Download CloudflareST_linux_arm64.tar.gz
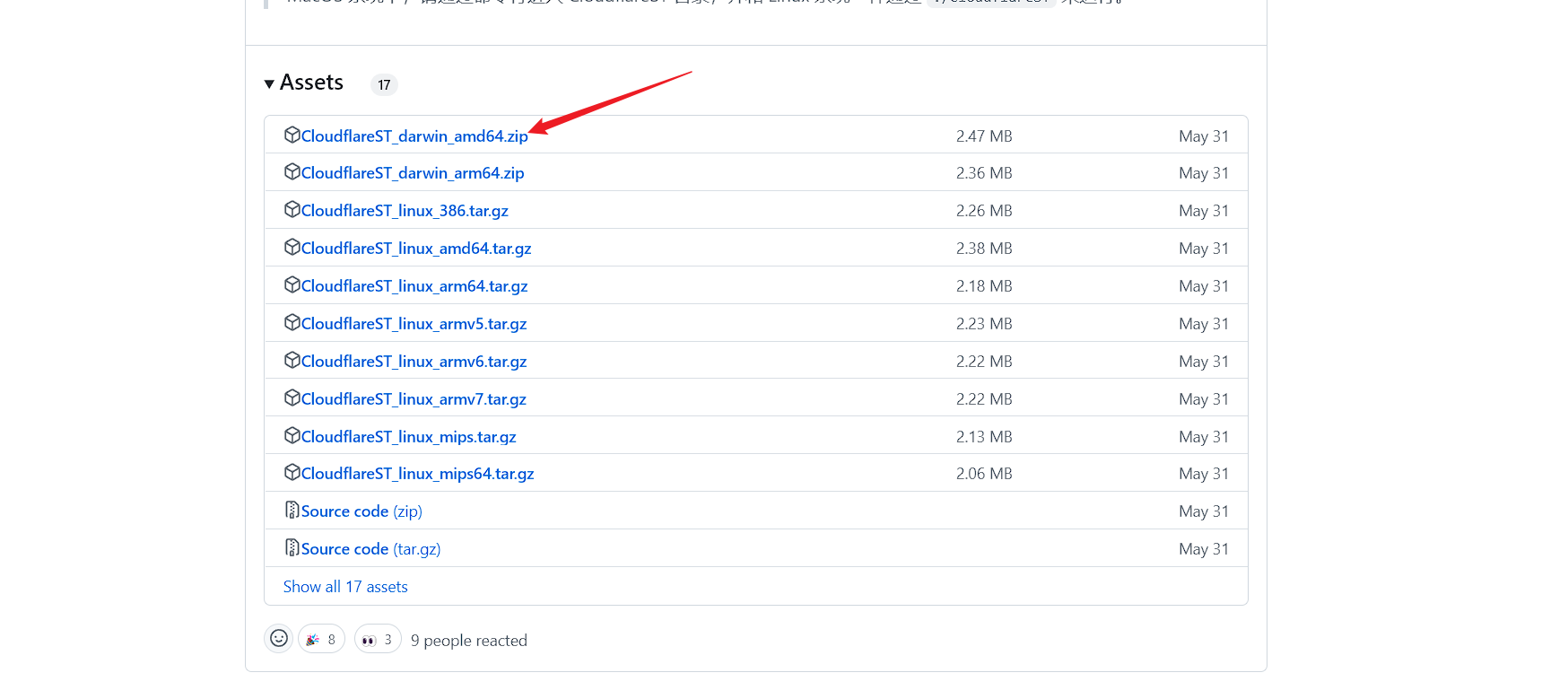Image resolution: width=1568 pixels, height=699 pixels. tap(414, 286)
